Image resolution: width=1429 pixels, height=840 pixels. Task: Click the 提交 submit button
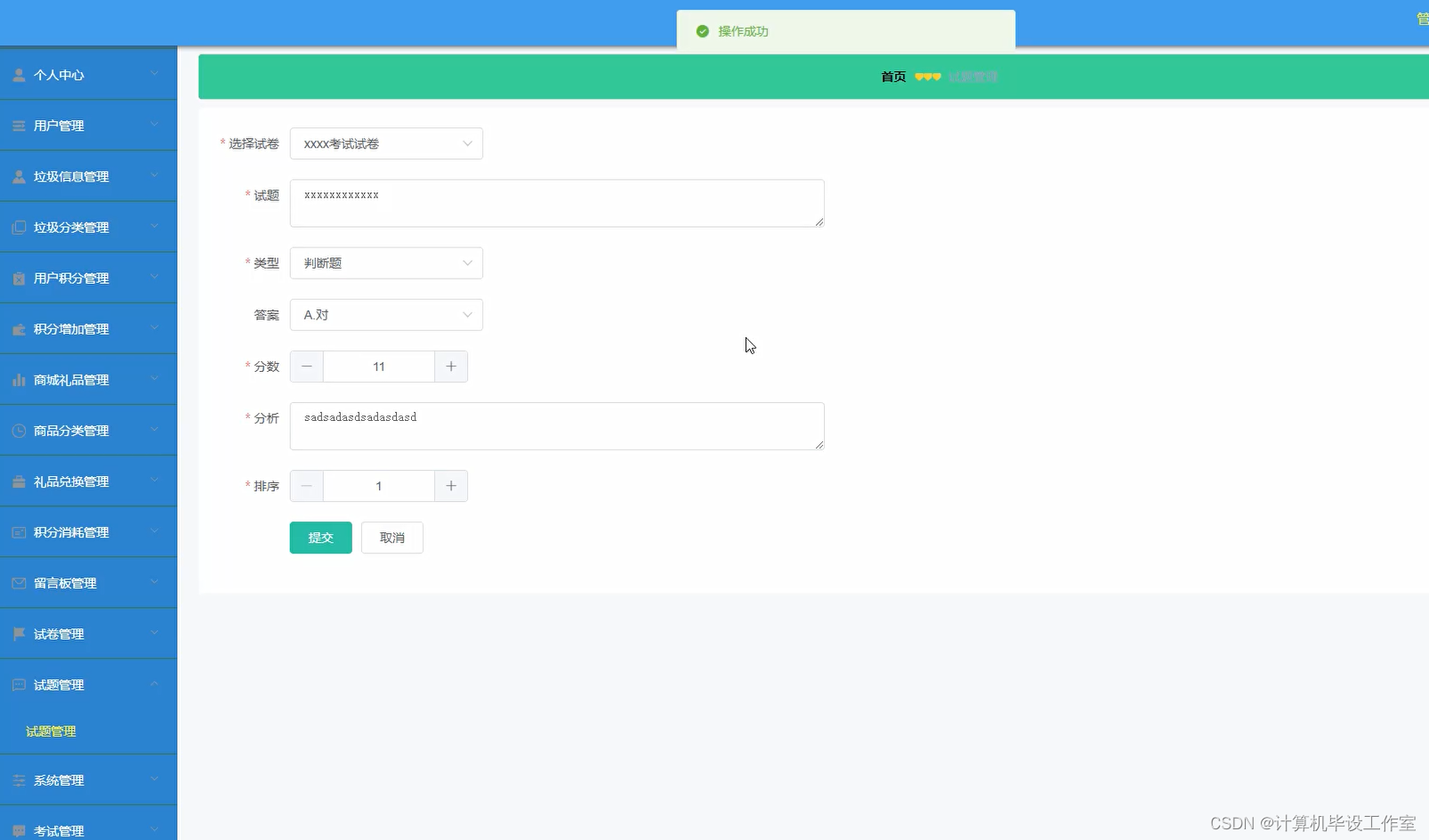320,537
